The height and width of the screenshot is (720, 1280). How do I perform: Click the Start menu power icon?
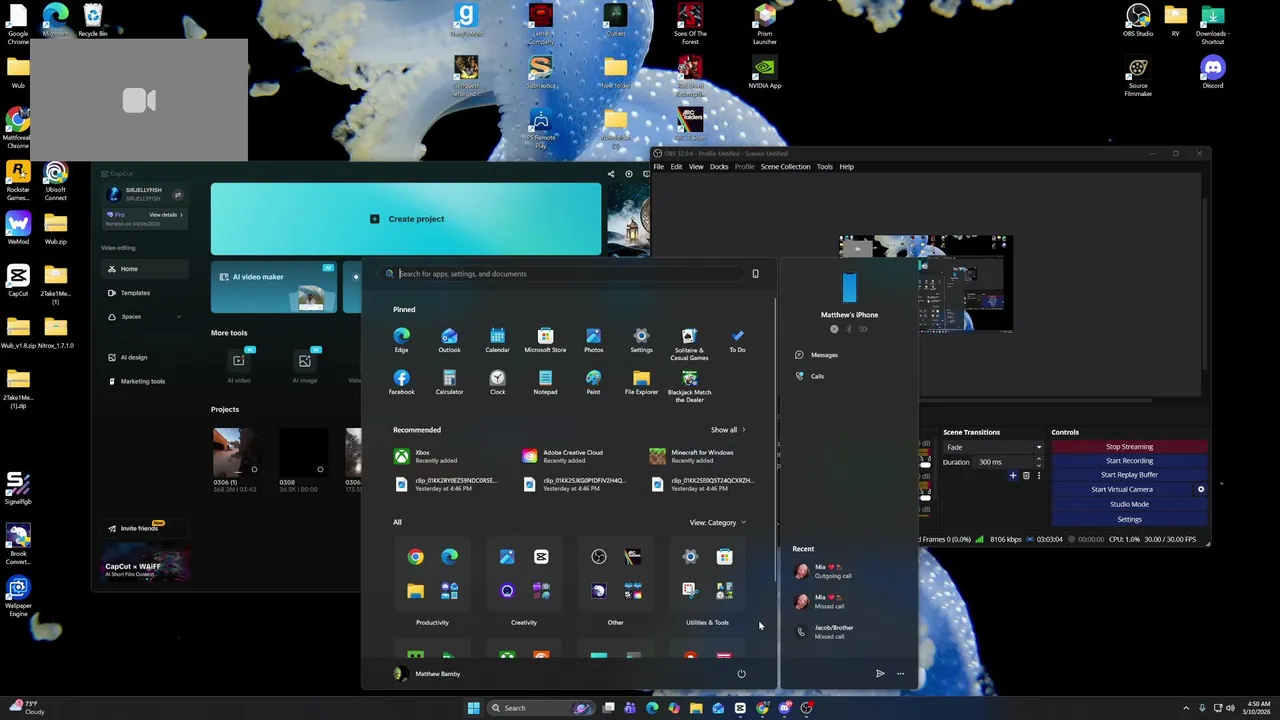[x=741, y=674]
